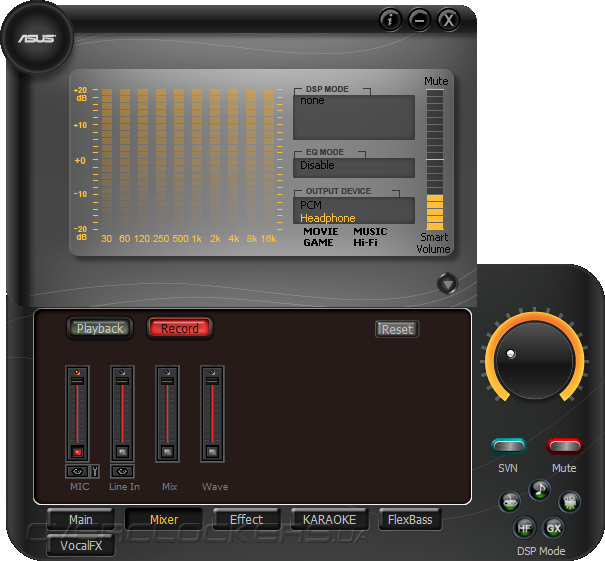Select Wave recording source LED
This screenshot has height=561, width=605.
212,372
